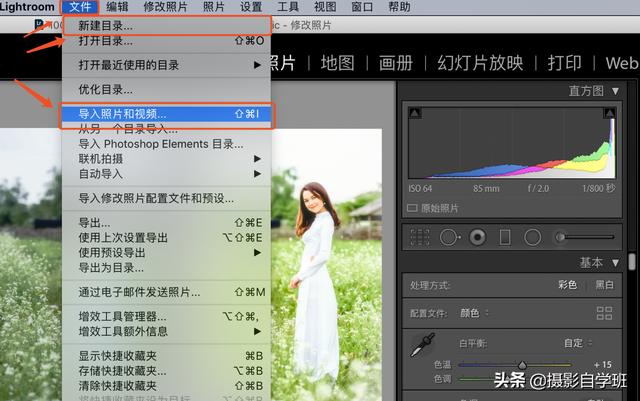Screen dimensions: 640x401
Task: Choose 显示快捷收藏夹 menu item
Action: coord(166,356)
